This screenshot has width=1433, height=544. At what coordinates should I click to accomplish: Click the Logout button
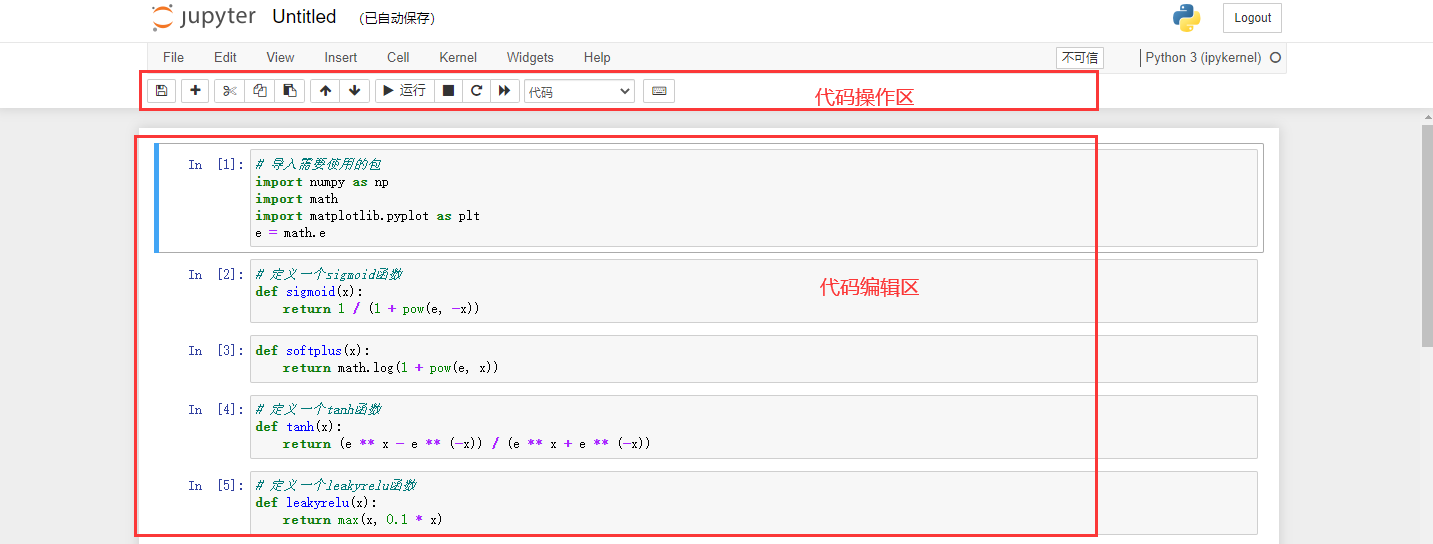click(x=1252, y=18)
